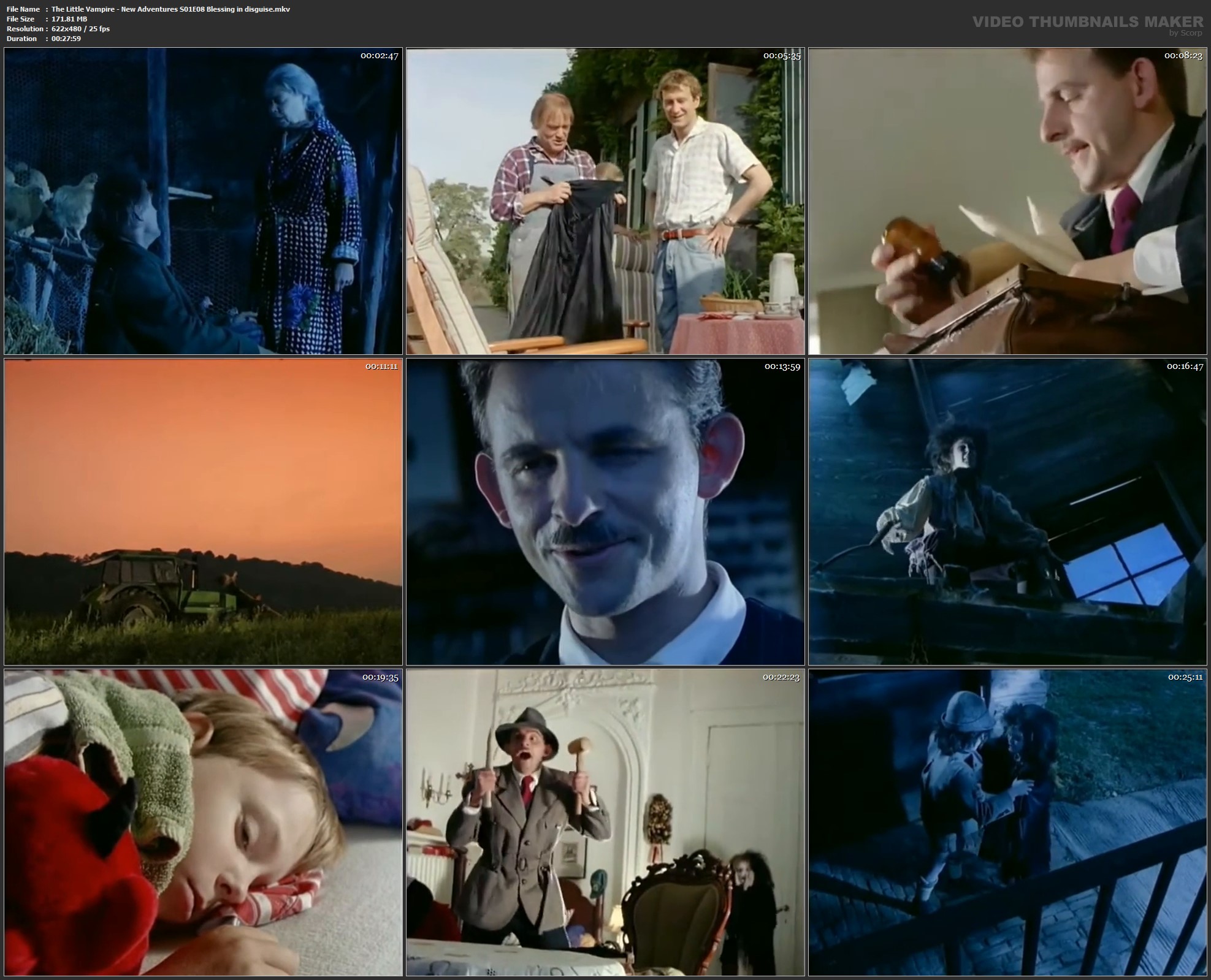Select thumbnail of man holding stake and mallet
Viewport: 1211px width, 980px height.
point(605,822)
